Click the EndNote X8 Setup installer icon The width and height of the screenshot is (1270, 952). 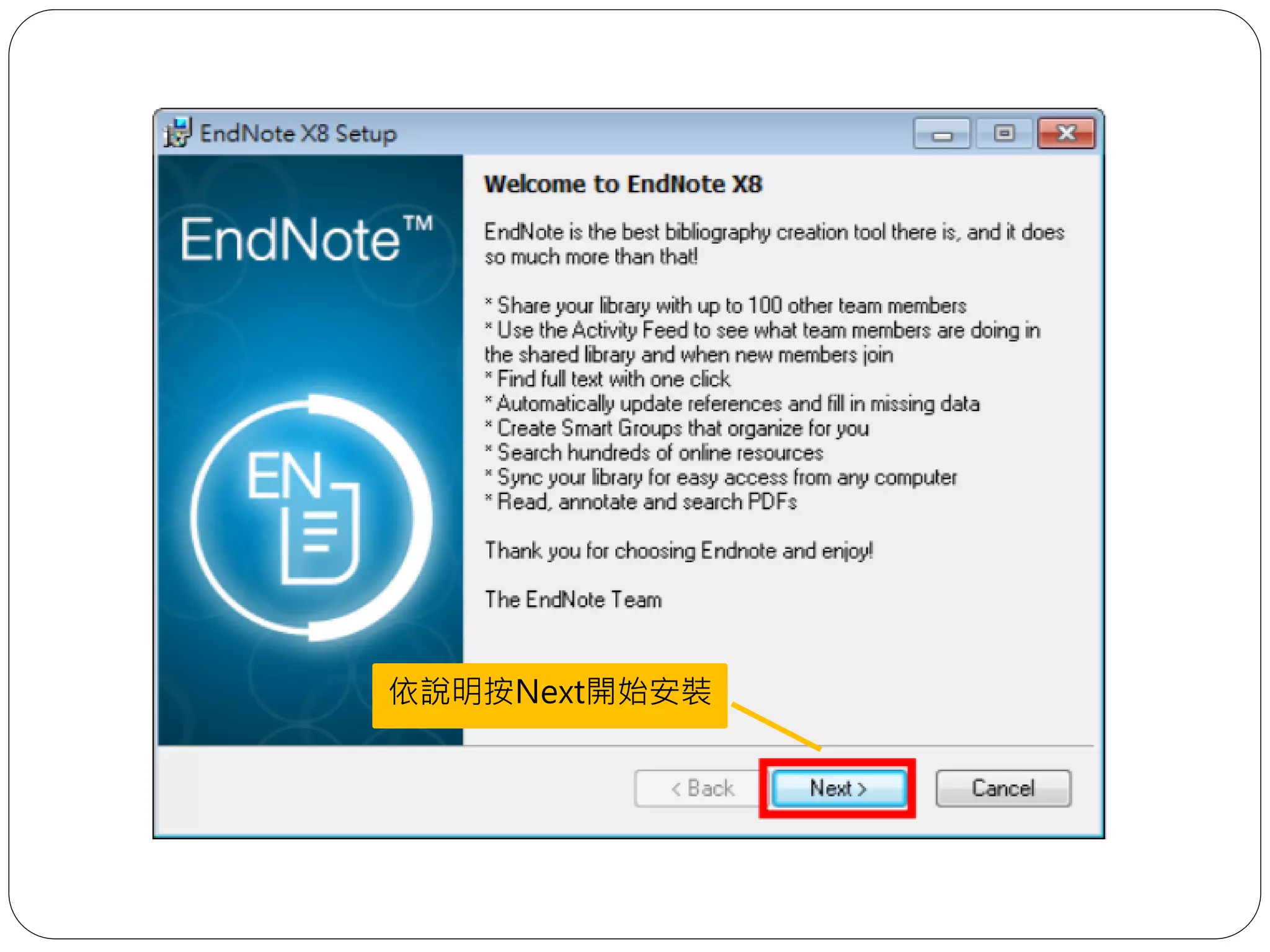pyautogui.click(x=178, y=132)
